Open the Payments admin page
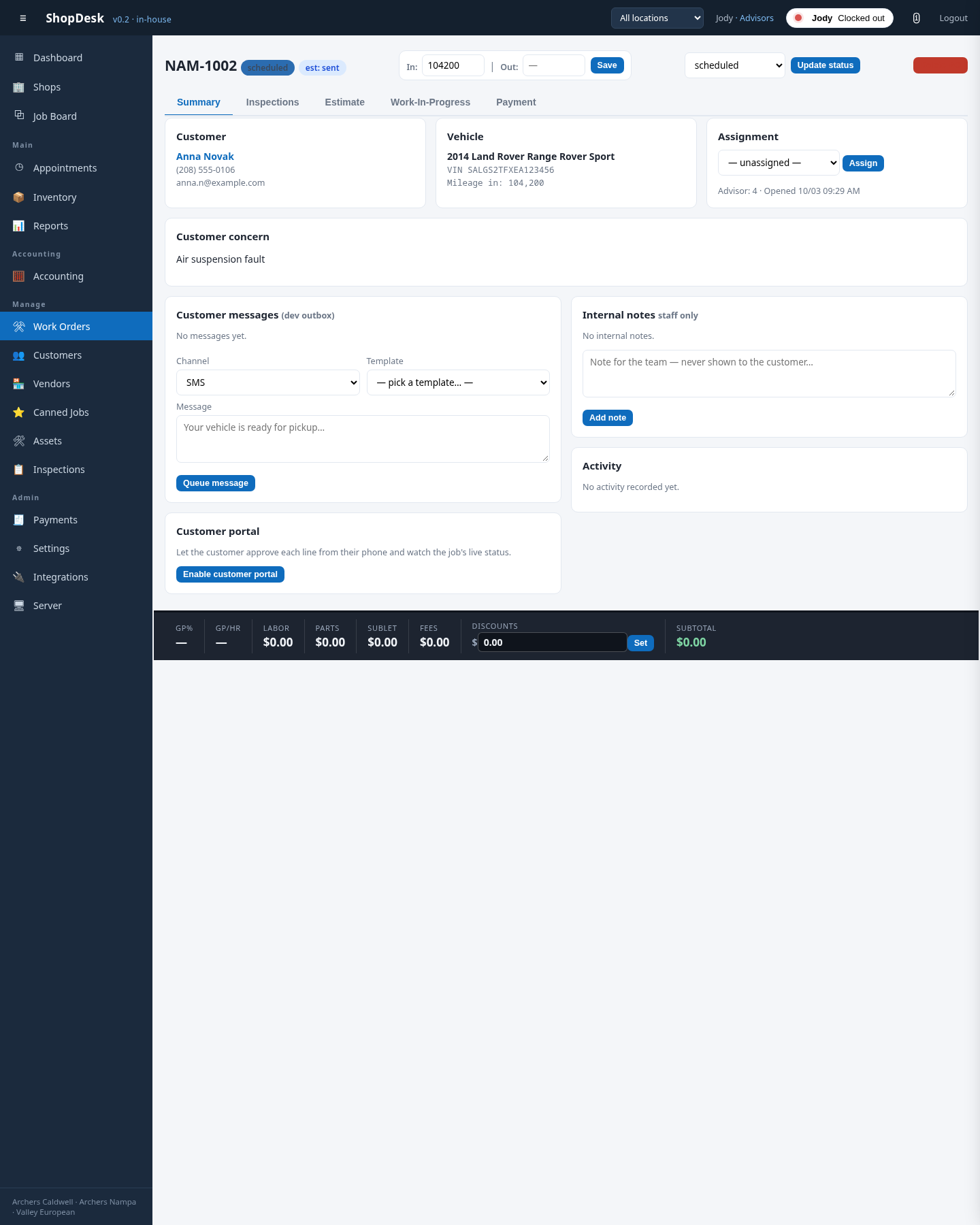This screenshot has height=1225, width=980. [76, 520]
